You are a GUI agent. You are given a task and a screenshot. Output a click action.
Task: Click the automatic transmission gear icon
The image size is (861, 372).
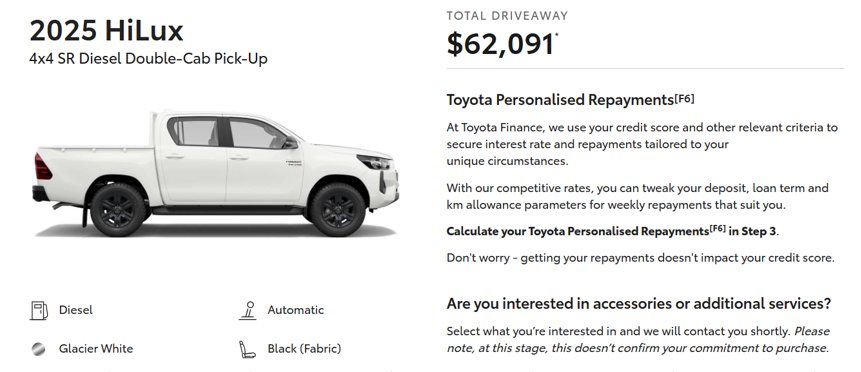pos(248,310)
